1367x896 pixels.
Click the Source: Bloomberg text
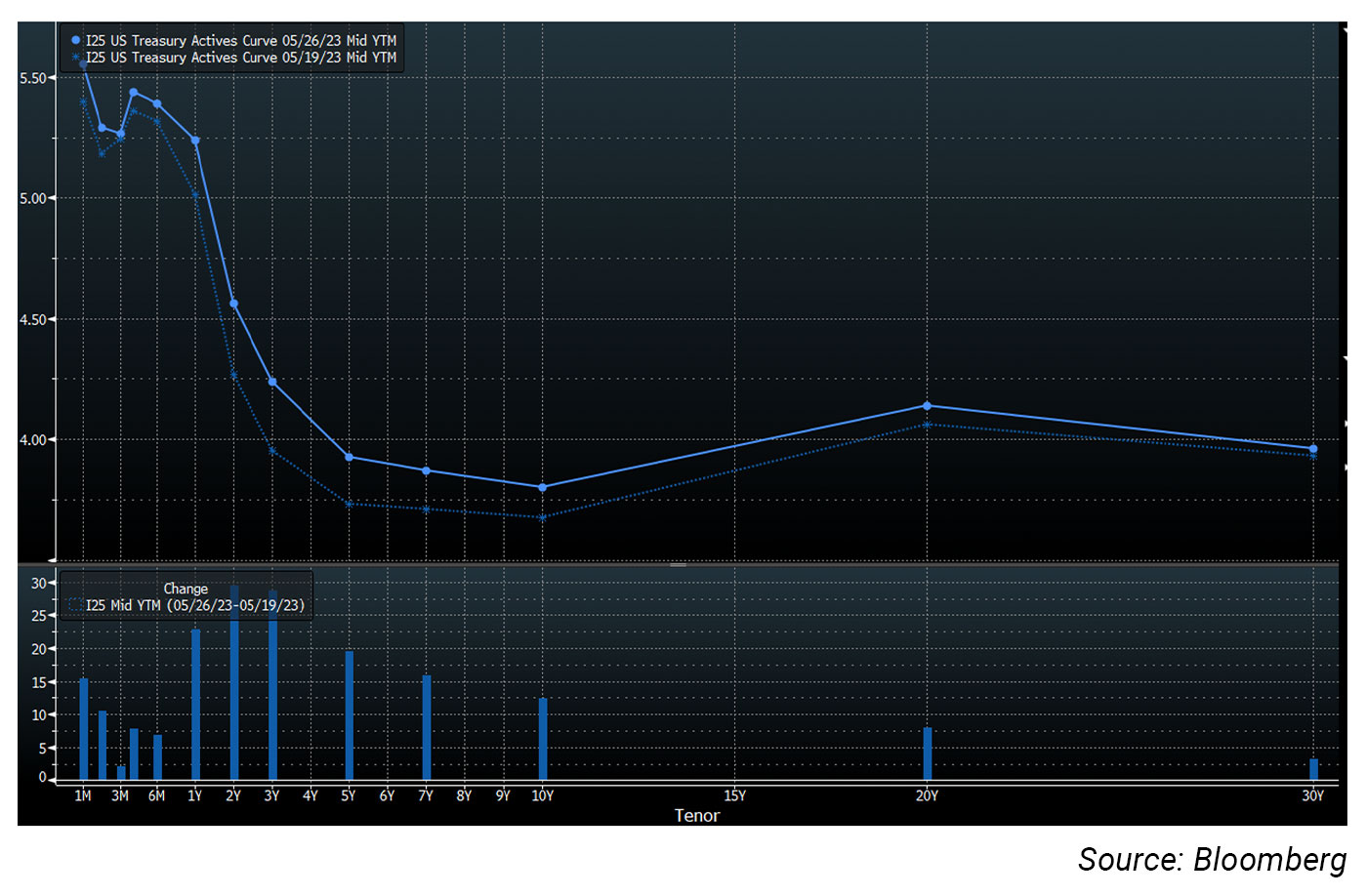(1212, 860)
